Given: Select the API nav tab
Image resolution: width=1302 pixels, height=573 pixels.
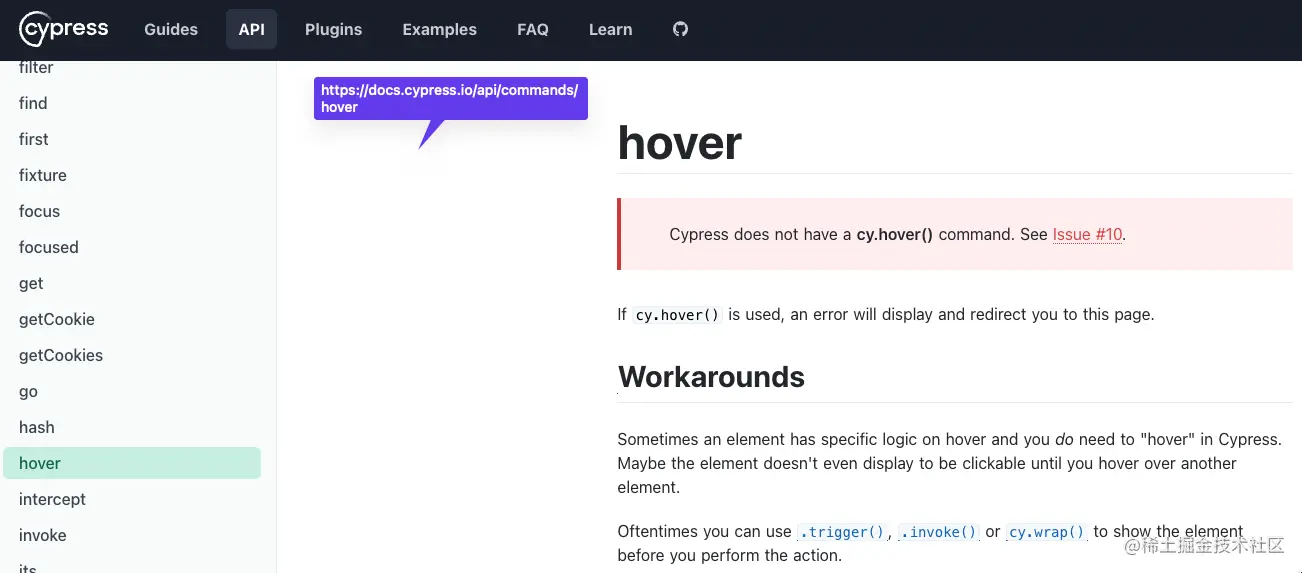Looking at the screenshot, I should (252, 29).
